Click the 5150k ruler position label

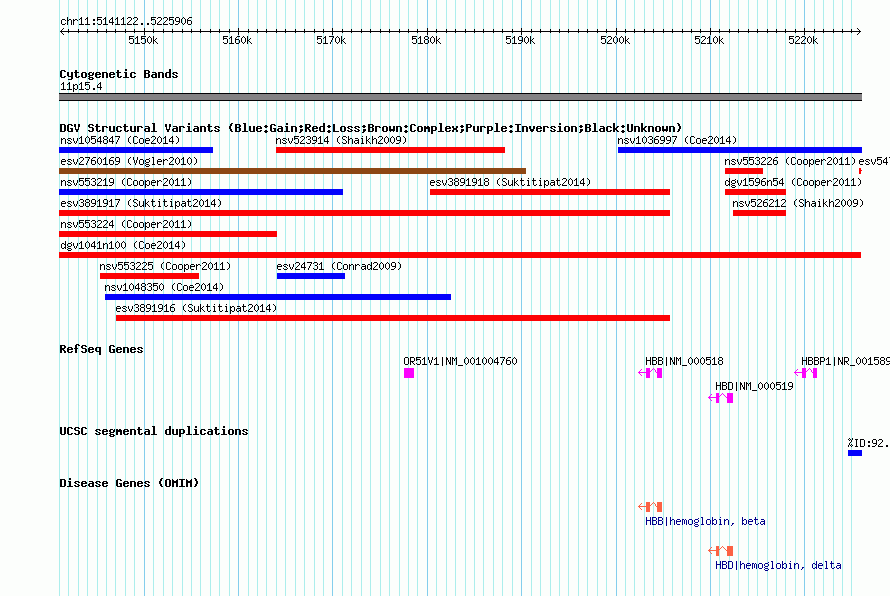(143, 40)
